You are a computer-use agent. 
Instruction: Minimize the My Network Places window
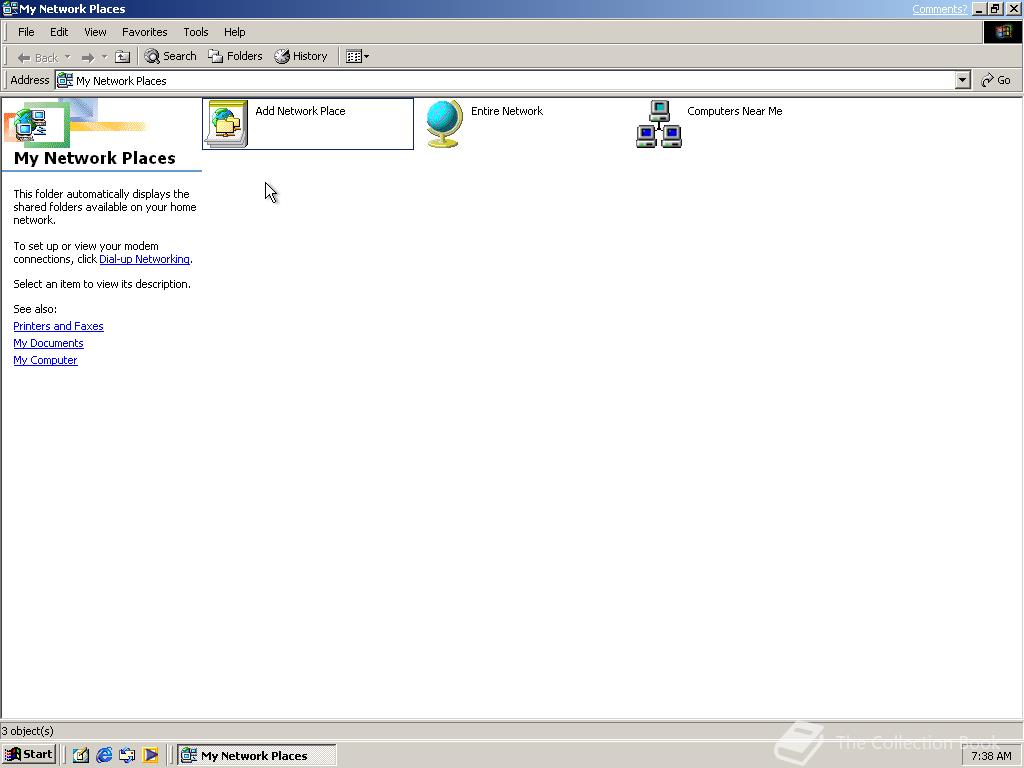pos(979,9)
